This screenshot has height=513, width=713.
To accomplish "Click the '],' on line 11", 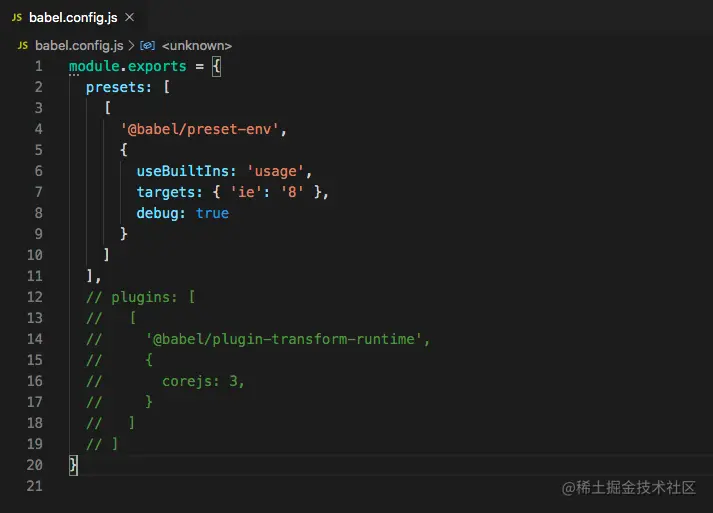I will click(93, 276).
